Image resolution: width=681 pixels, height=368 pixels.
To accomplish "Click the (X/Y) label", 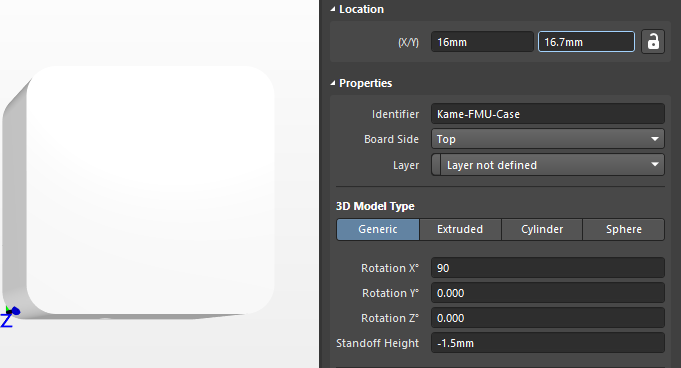I will pyautogui.click(x=408, y=42).
